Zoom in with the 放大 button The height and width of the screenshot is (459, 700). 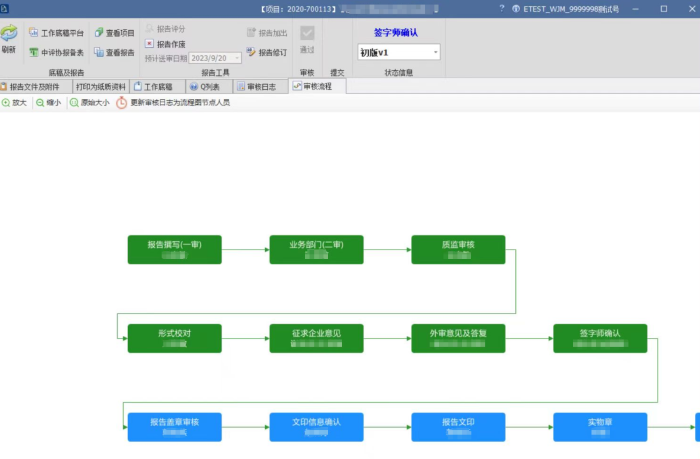tap(14, 103)
